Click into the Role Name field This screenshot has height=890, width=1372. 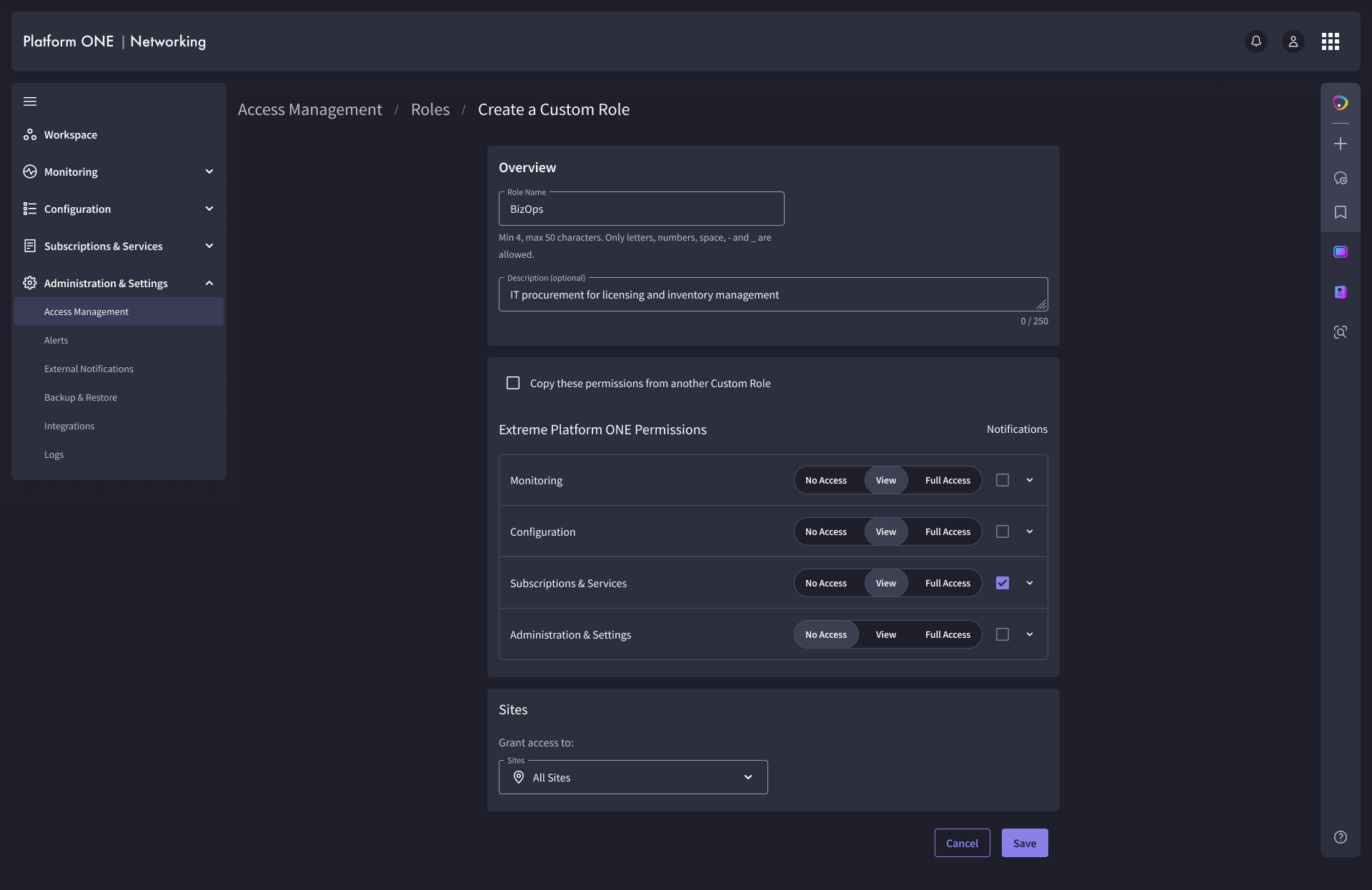coord(641,209)
